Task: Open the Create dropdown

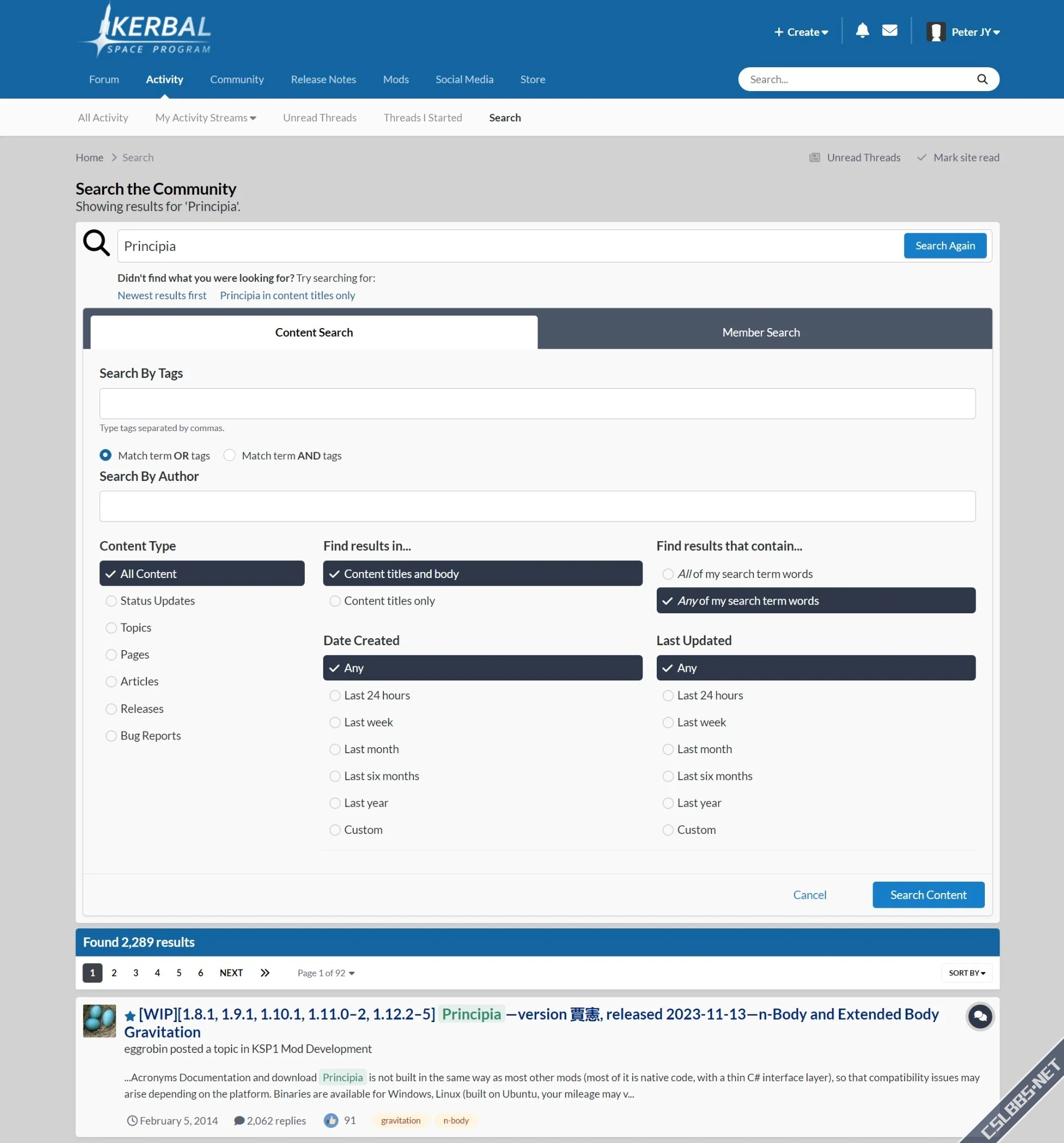Action: point(801,32)
